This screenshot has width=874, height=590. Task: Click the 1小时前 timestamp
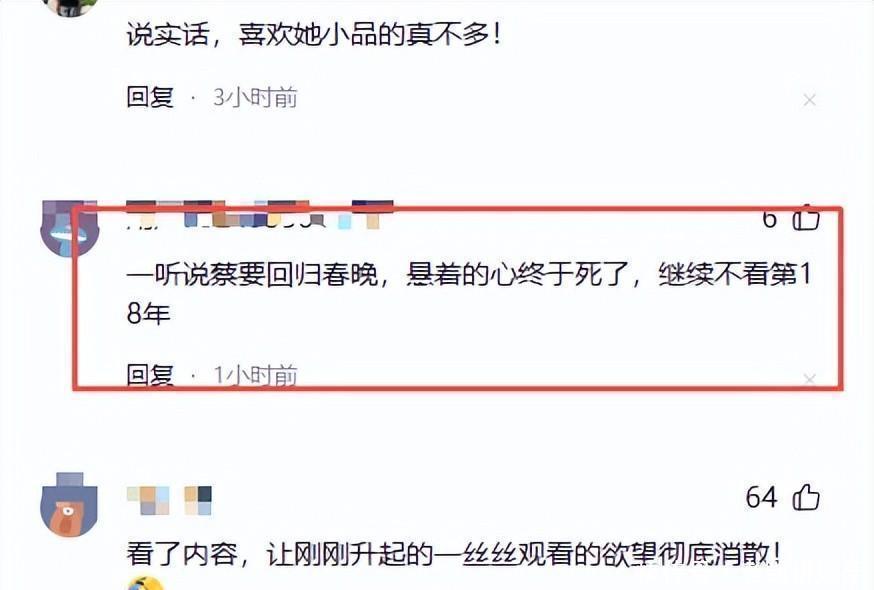(x=255, y=375)
